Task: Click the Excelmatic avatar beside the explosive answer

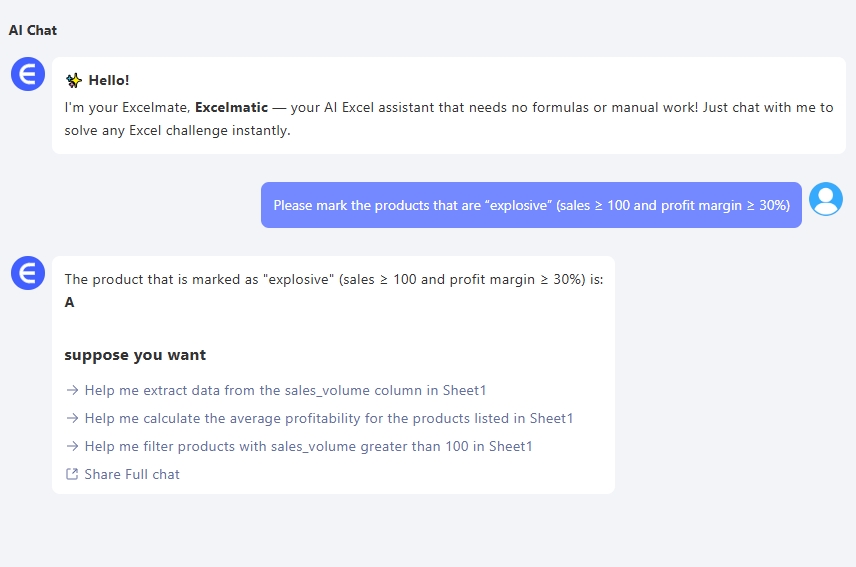Action: pyautogui.click(x=28, y=273)
